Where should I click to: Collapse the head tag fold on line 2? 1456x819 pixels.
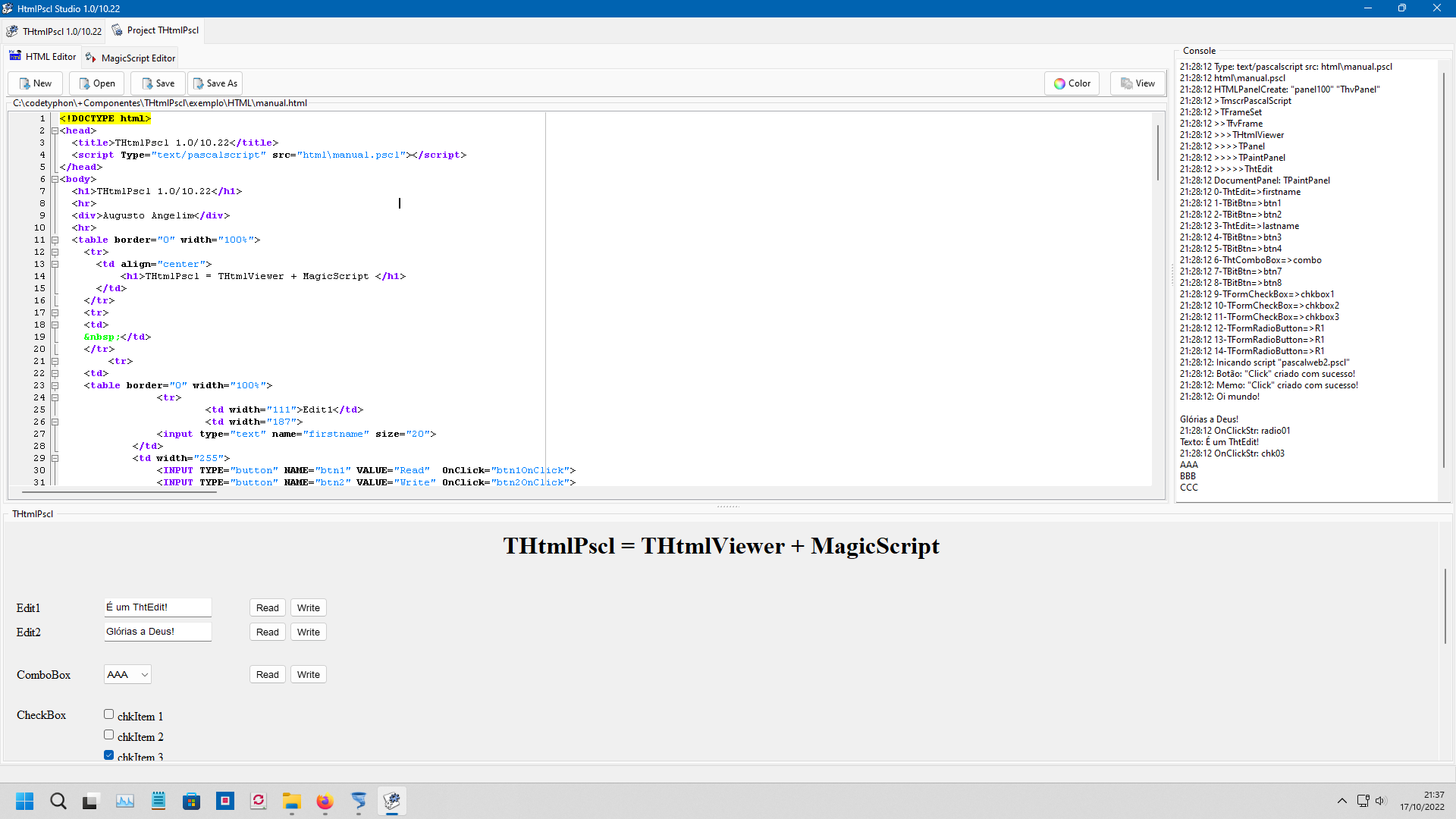point(55,131)
